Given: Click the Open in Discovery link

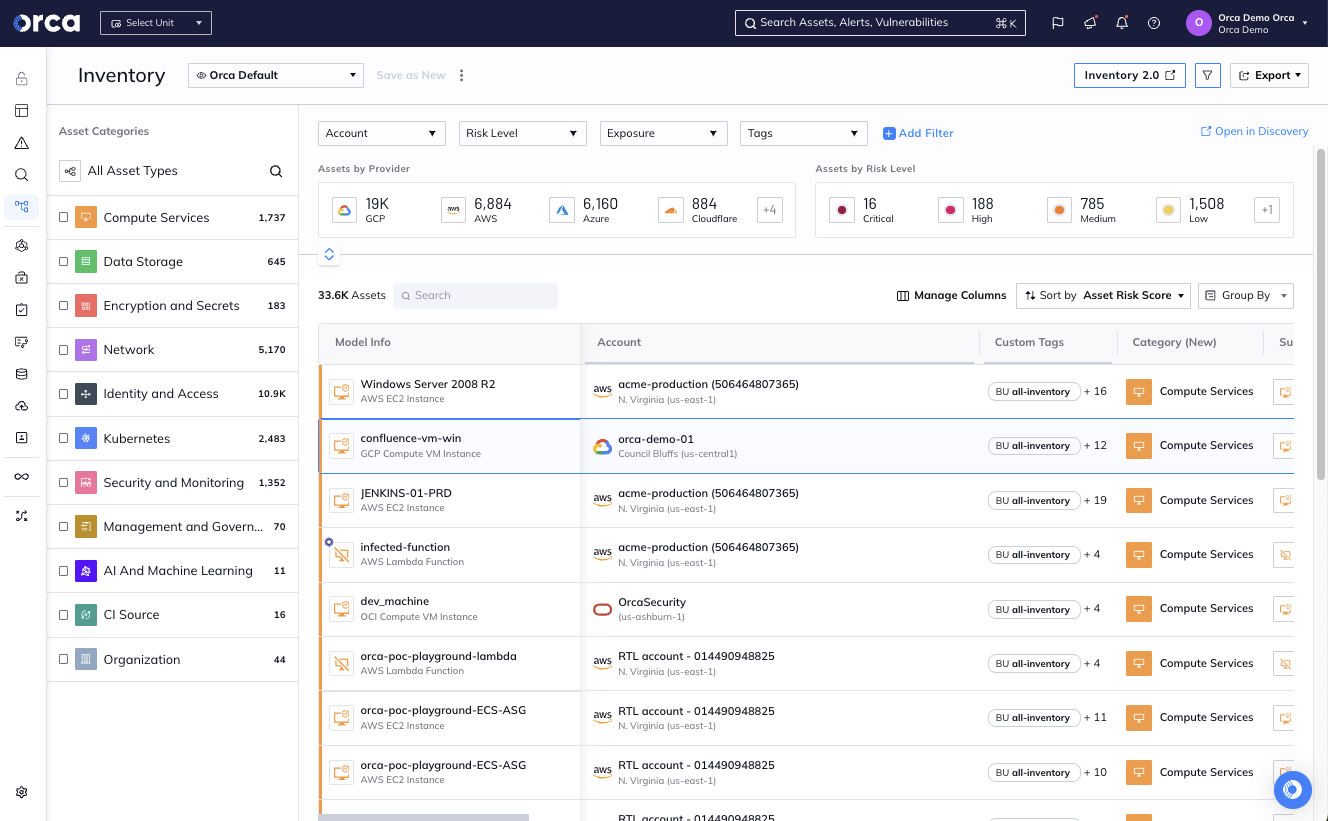Looking at the screenshot, I should 1254,131.
